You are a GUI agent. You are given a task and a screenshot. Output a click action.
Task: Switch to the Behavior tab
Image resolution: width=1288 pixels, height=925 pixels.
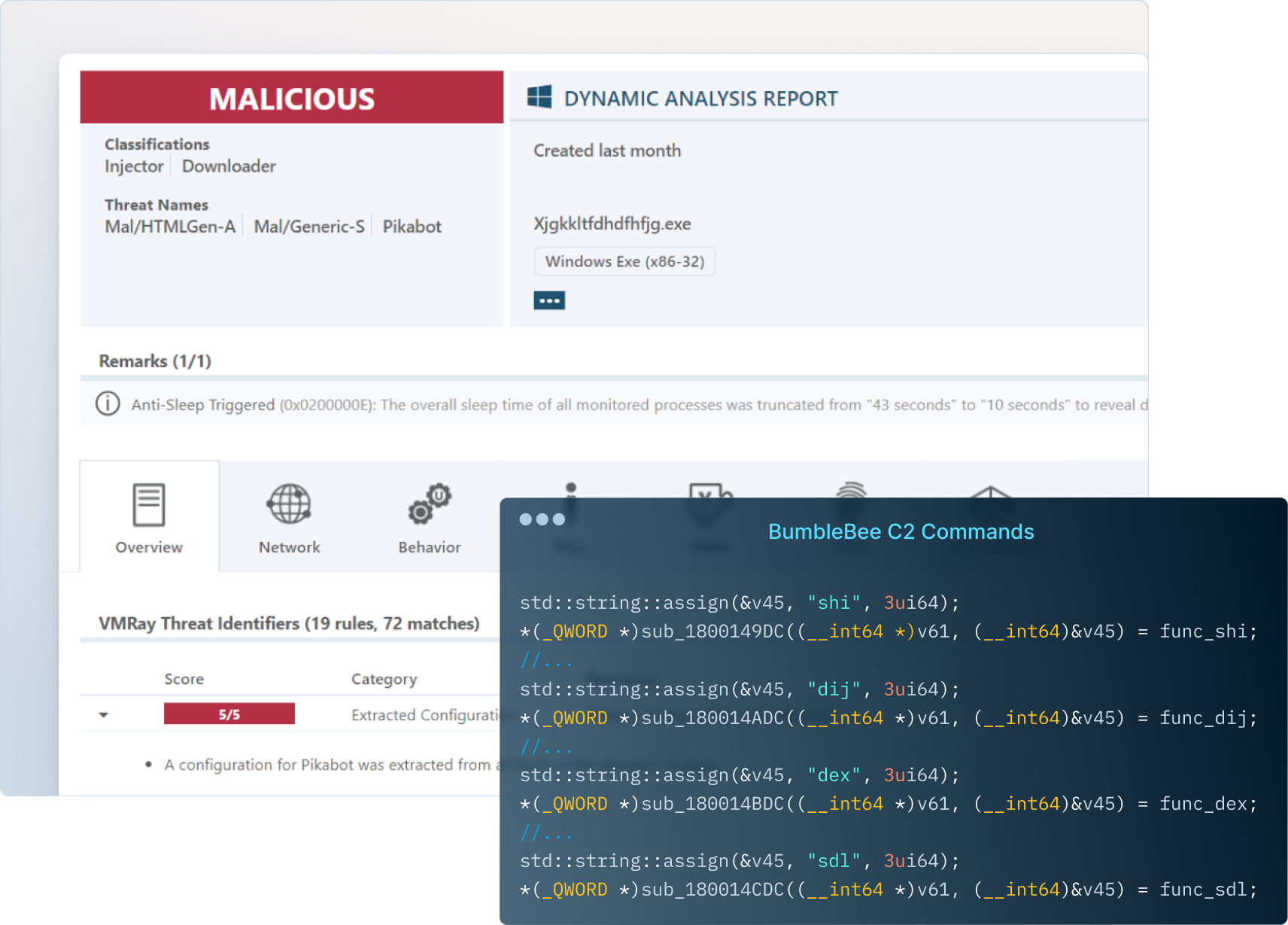(x=430, y=516)
